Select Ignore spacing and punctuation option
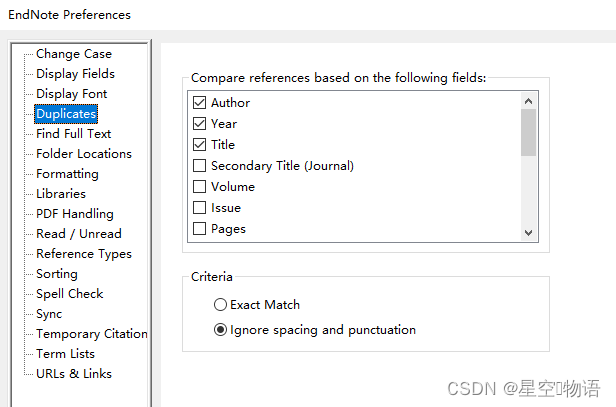The image size is (616, 407). pyautogui.click(x=221, y=330)
